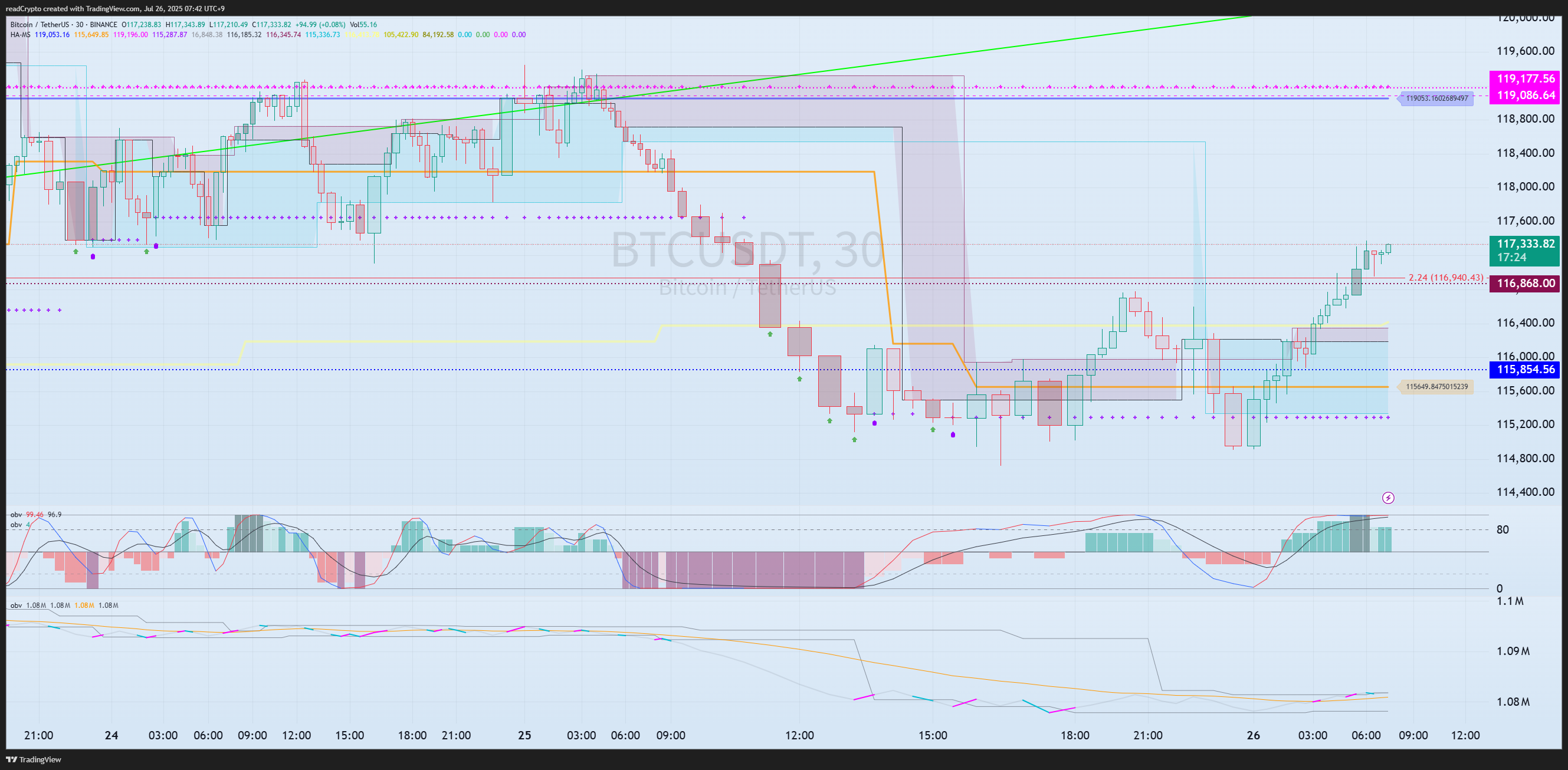Click the 1.09 M label on the OBV scale
Viewport: 1568px width, 770px height.
pos(1513,651)
